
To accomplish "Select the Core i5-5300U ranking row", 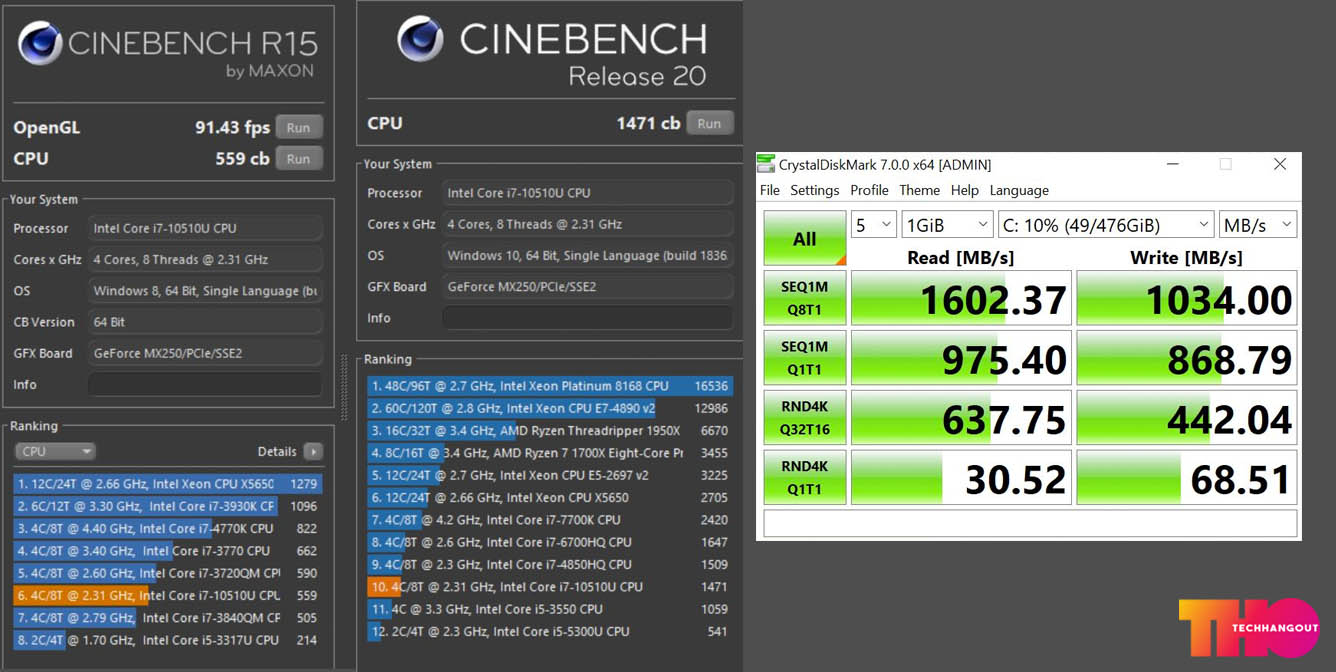I will pos(550,631).
